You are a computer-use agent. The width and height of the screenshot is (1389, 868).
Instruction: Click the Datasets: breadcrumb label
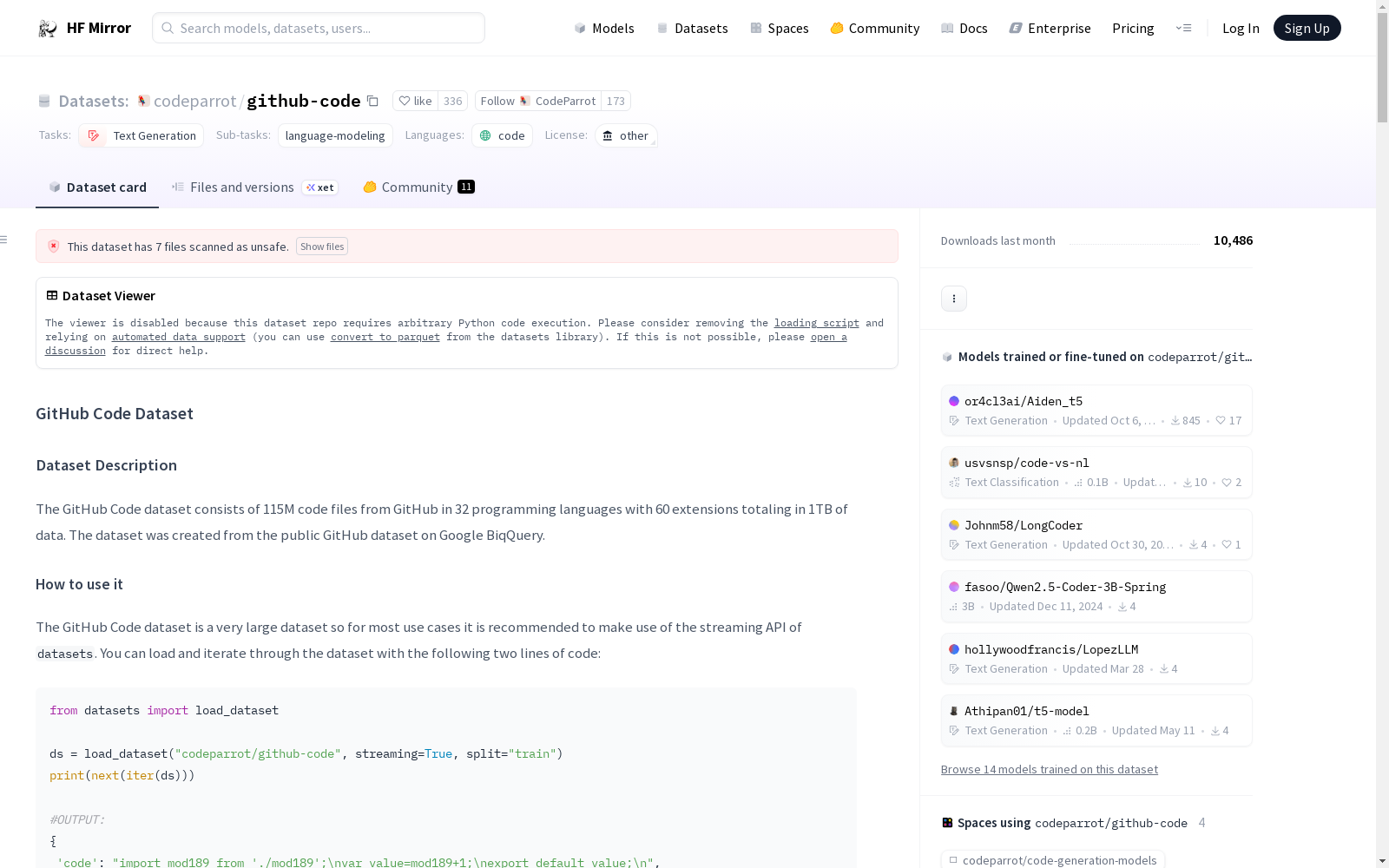94,101
